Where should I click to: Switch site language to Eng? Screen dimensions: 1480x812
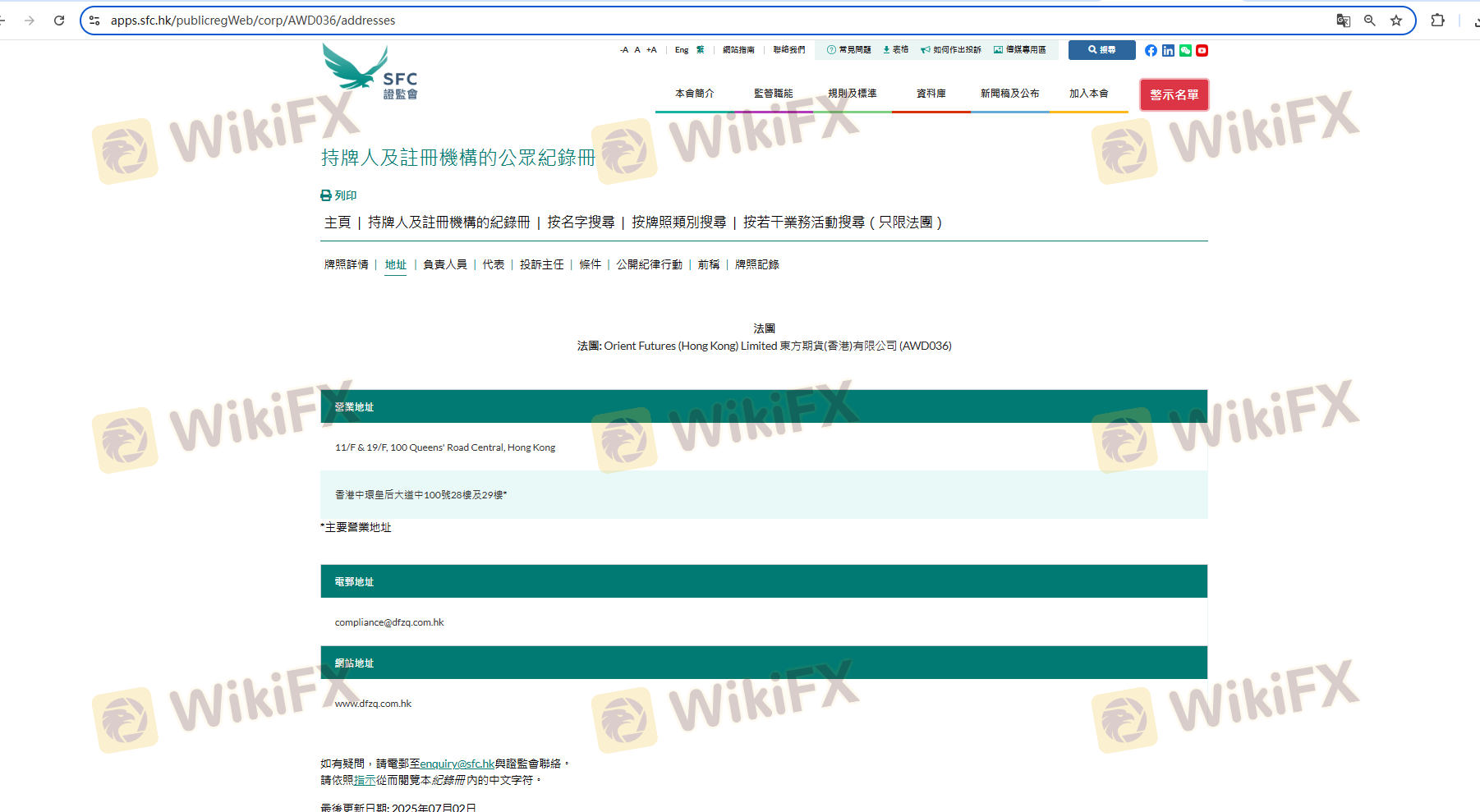point(682,50)
